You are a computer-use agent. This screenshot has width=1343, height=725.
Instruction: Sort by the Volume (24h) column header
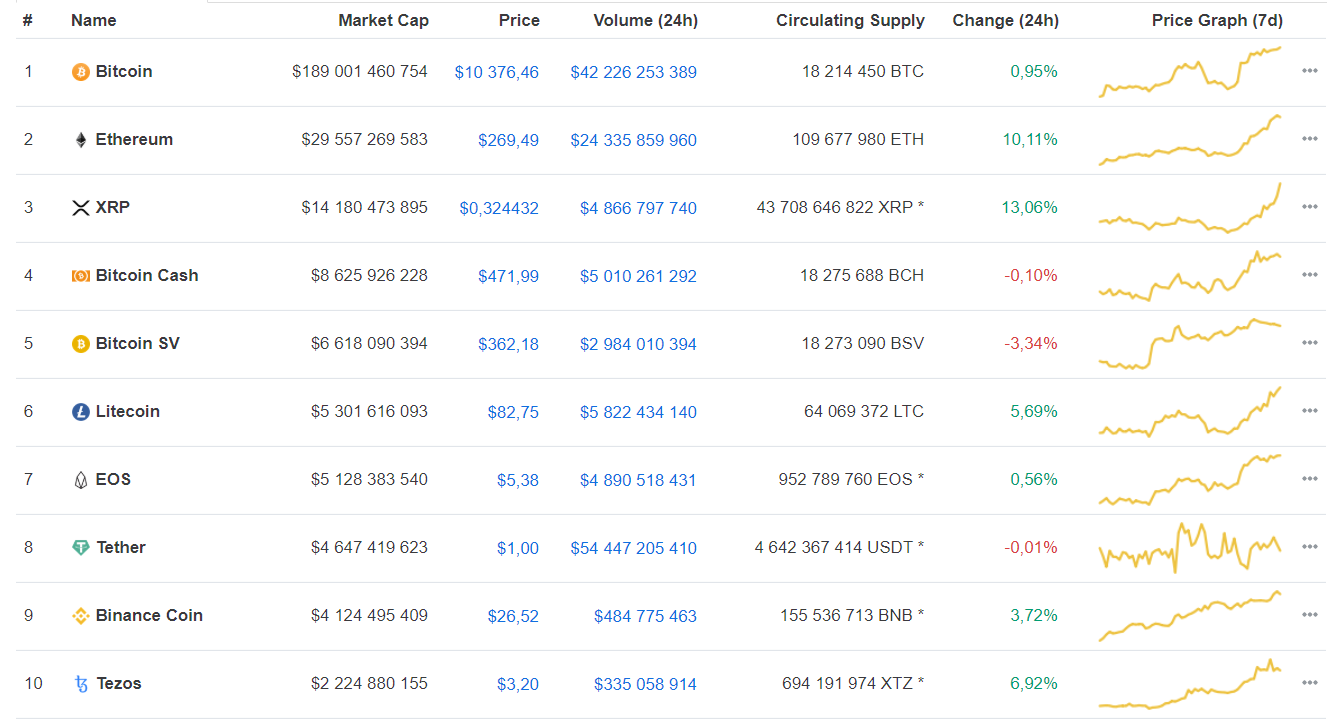point(645,20)
